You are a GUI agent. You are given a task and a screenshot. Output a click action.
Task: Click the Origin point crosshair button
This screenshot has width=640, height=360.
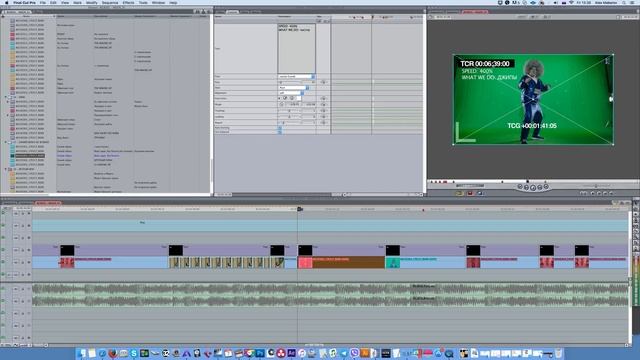pyautogui.click(x=282, y=104)
